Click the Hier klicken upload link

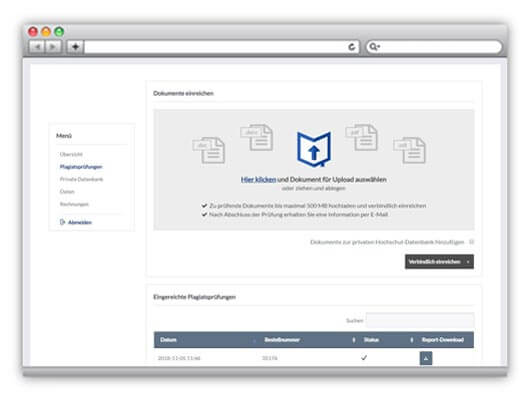point(258,179)
